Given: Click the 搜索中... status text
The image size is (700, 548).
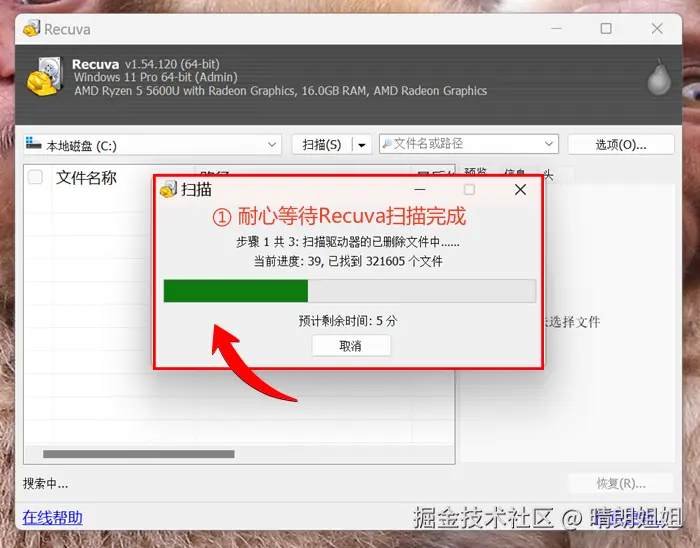Looking at the screenshot, I should (x=45, y=483).
